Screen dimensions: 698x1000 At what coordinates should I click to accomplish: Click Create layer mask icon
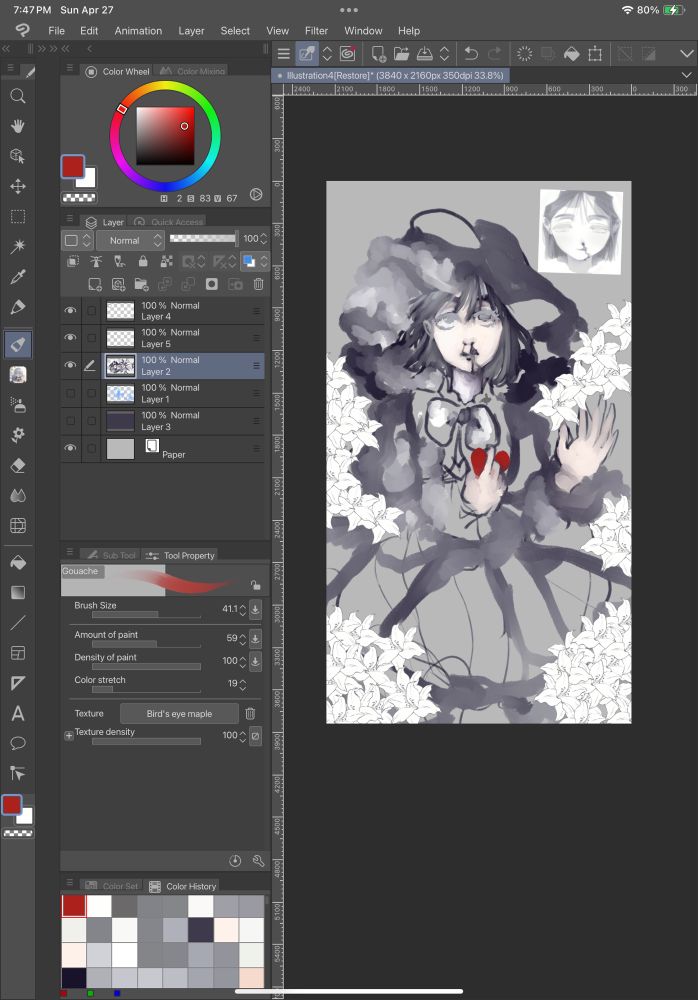coord(211,284)
